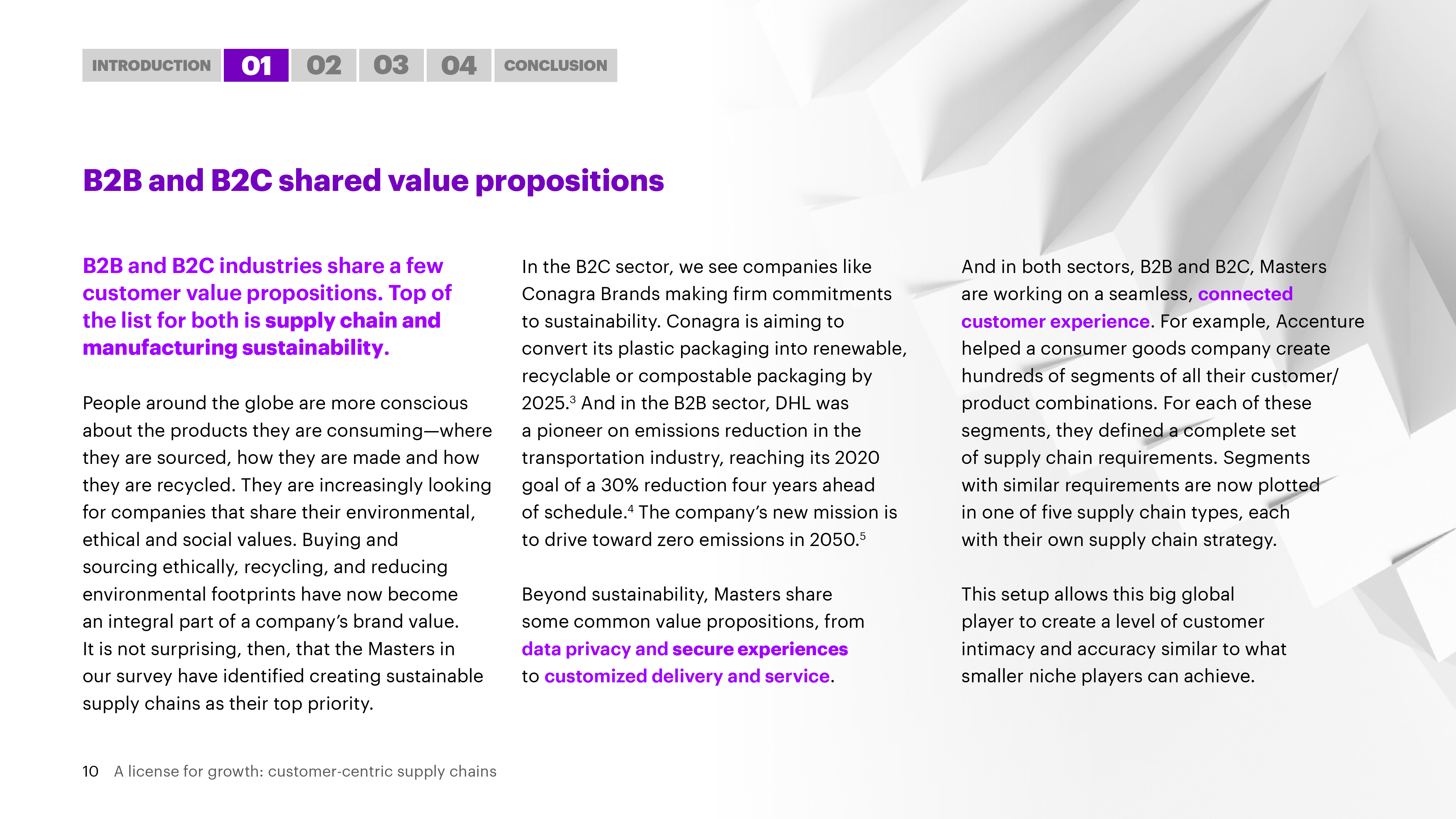
Task: Open chapter 03 in navigation bar
Action: pyautogui.click(x=391, y=65)
